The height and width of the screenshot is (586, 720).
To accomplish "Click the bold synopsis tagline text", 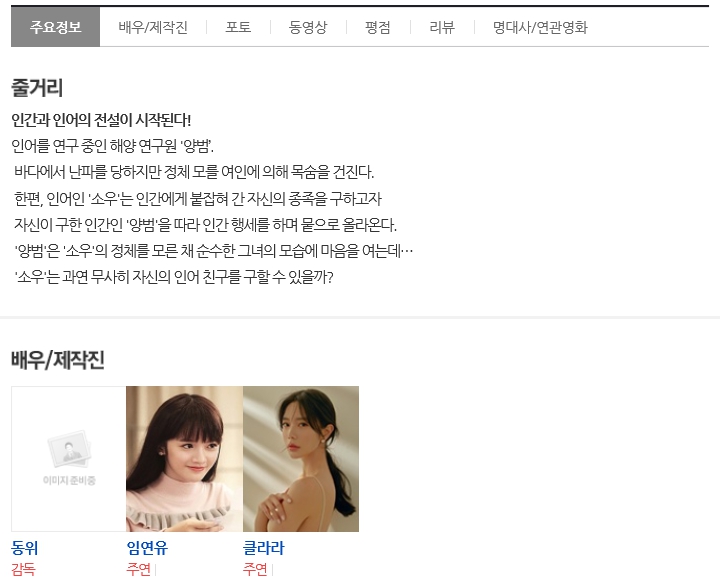I will pos(101,120).
